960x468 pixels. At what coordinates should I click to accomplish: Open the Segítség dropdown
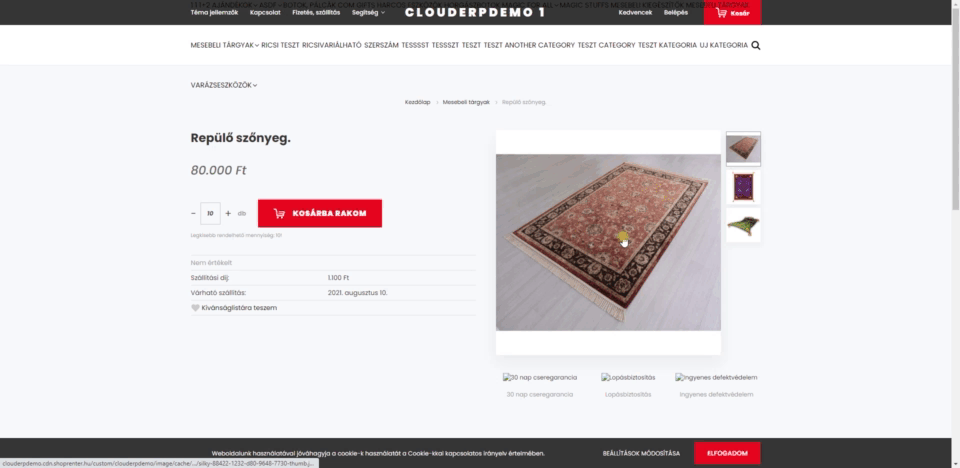pos(369,12)
